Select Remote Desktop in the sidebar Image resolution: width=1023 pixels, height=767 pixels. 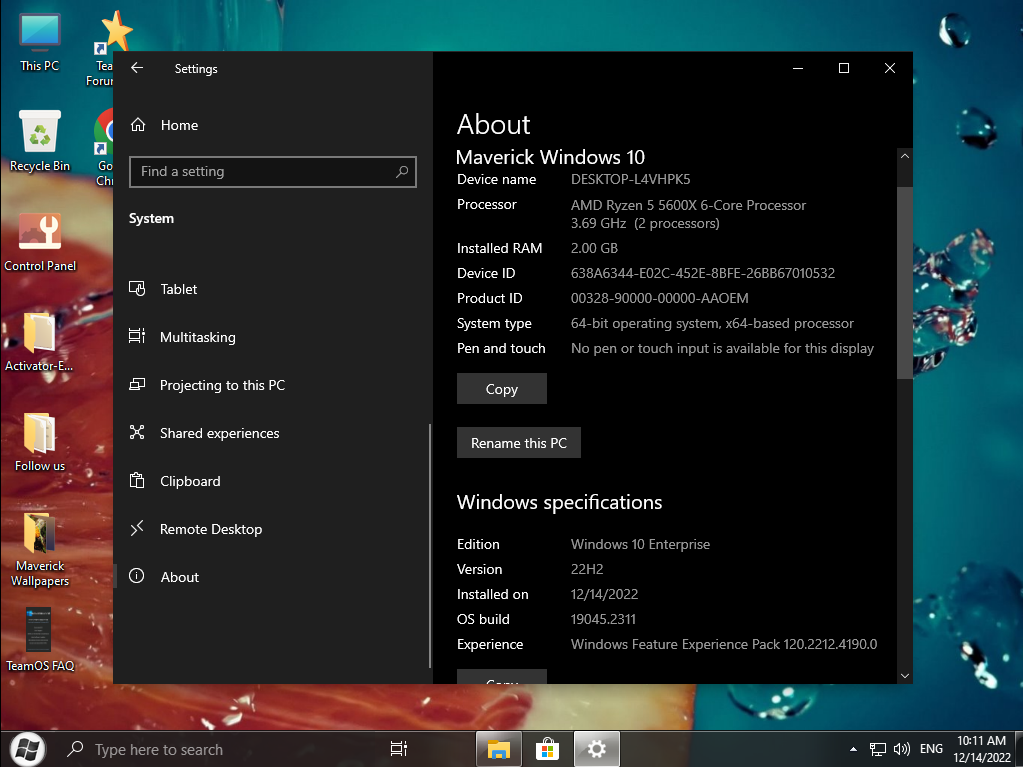[210, 529]
